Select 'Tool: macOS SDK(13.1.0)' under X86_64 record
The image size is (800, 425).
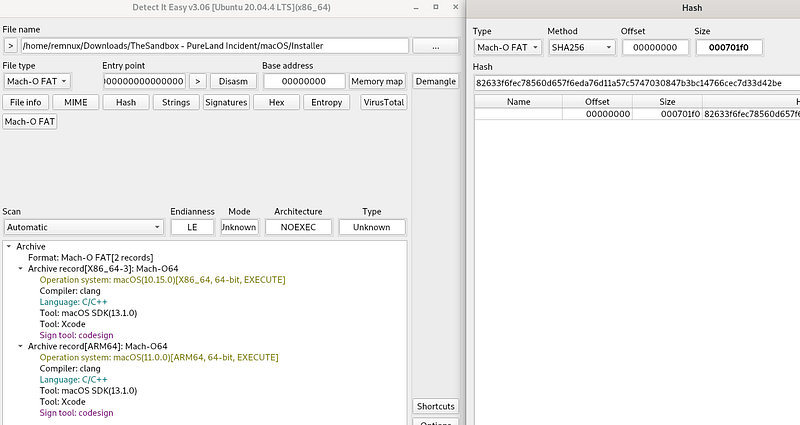pos(88,313)
